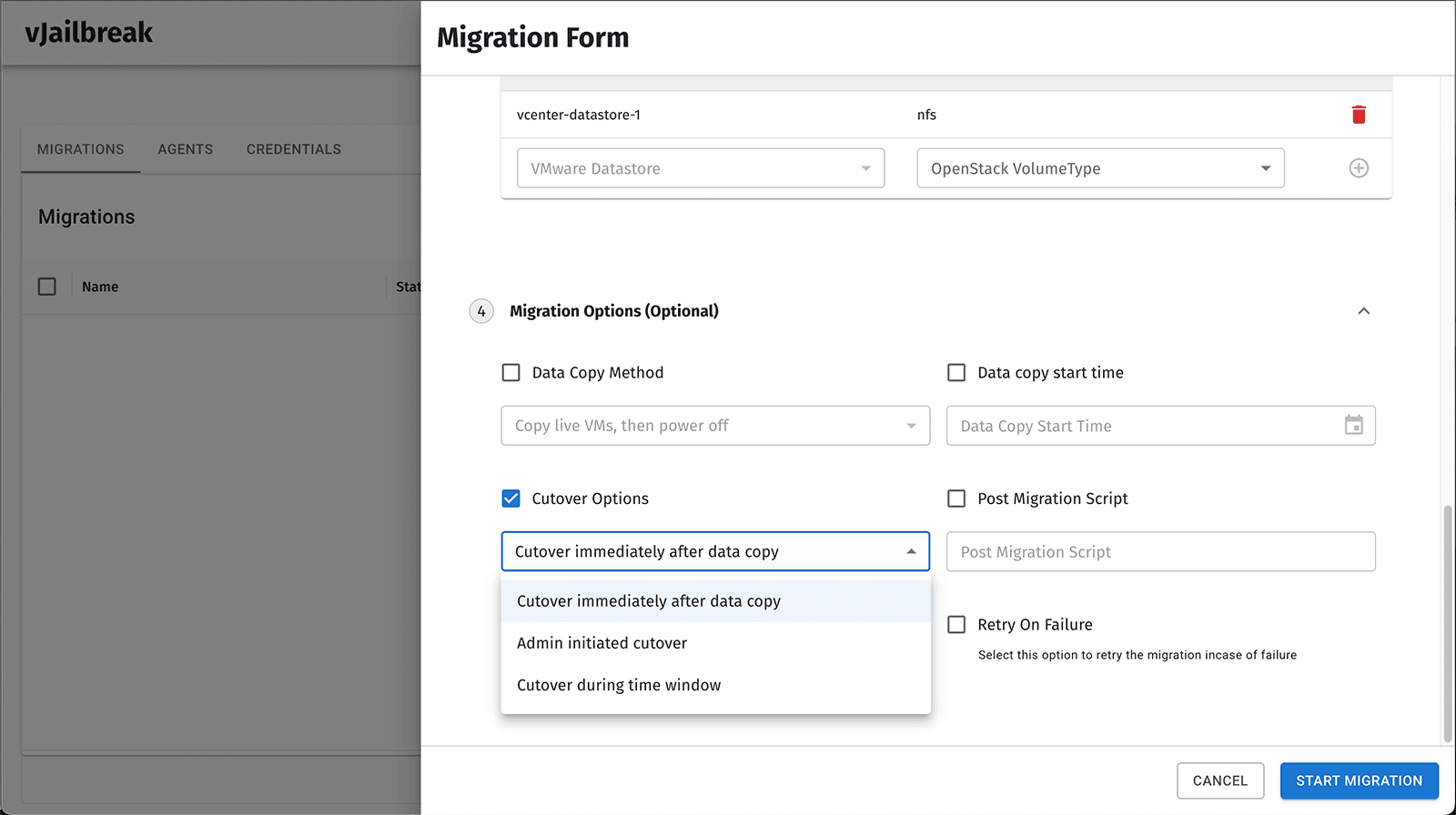
Task: Uncheck the Cutover Options checkbox
Action: tap(511, 498)
